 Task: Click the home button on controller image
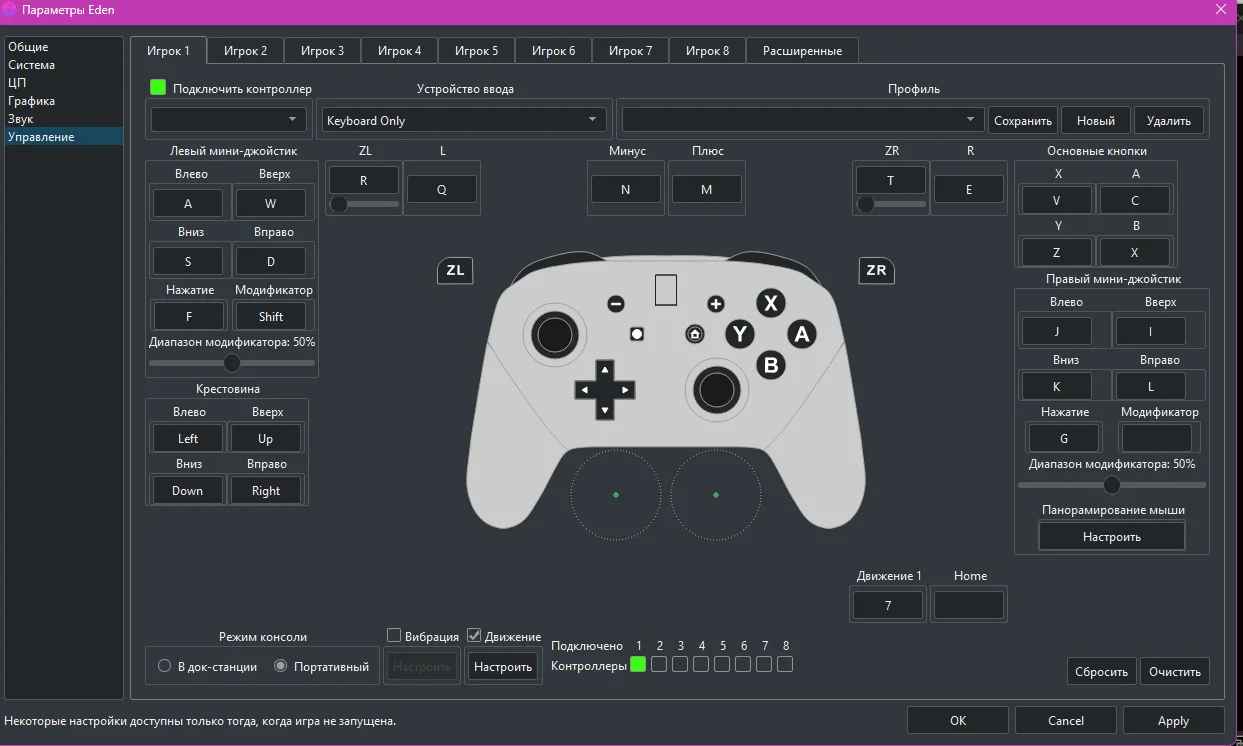pos(694,334)
